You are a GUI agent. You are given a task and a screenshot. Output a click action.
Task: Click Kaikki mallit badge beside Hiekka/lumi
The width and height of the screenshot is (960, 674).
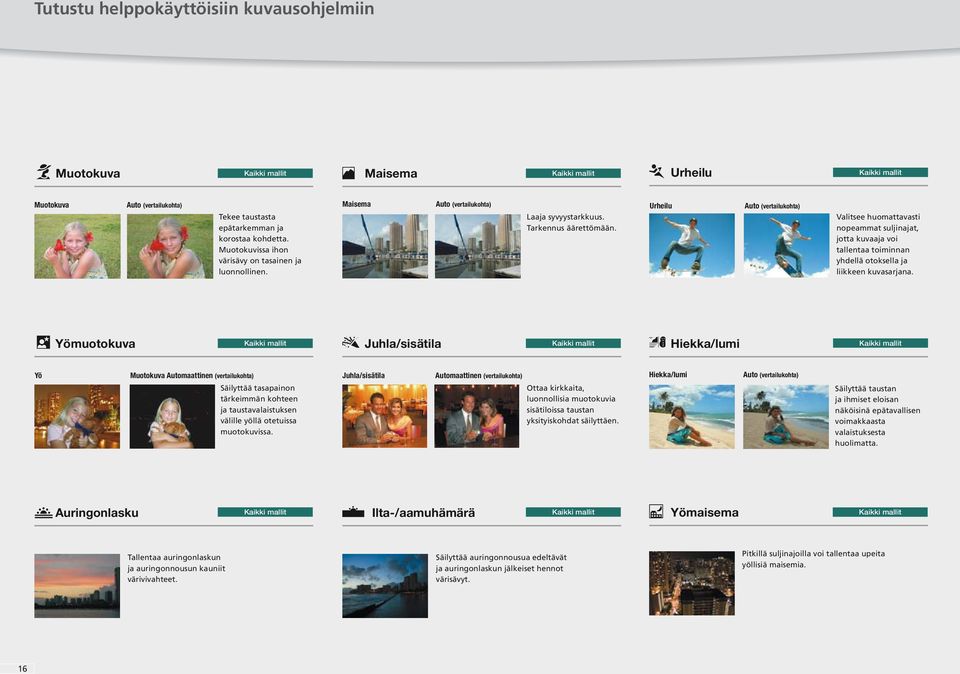880,343
